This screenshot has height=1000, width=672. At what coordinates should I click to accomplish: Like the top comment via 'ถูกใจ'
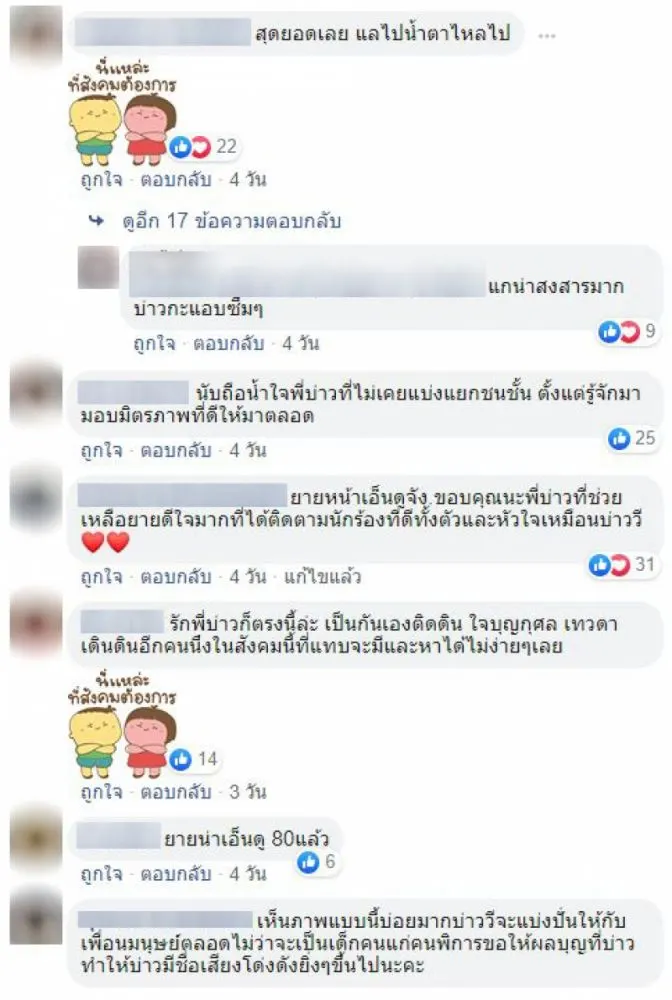[x=101, y=180]
